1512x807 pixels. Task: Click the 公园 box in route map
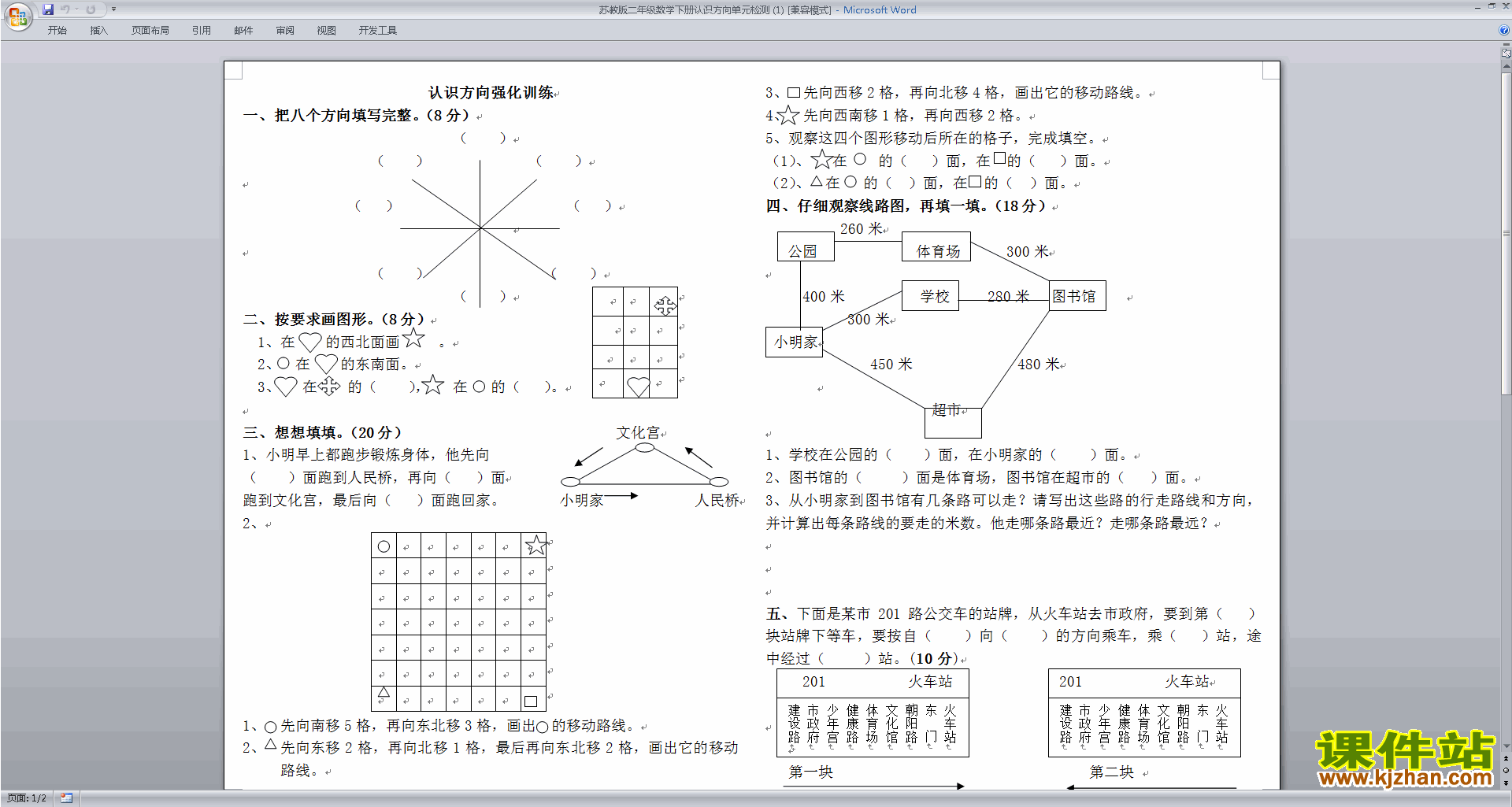(x=806, y=246)
